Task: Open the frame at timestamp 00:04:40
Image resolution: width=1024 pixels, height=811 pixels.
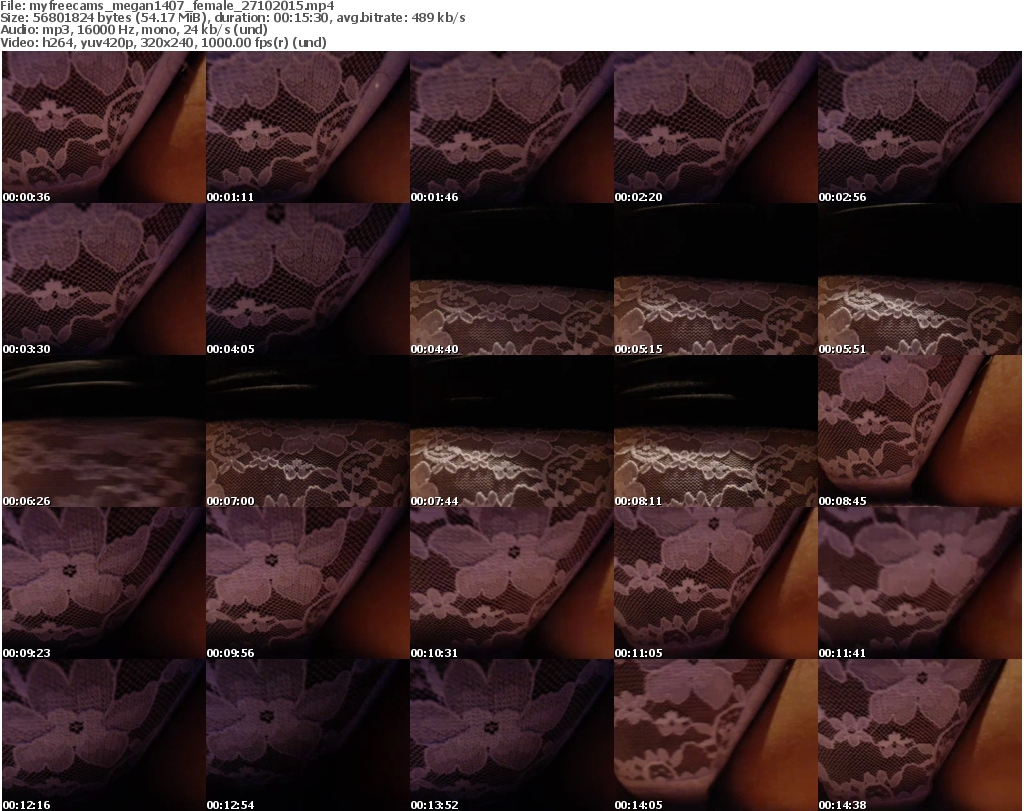Action: tap(511, 279)
